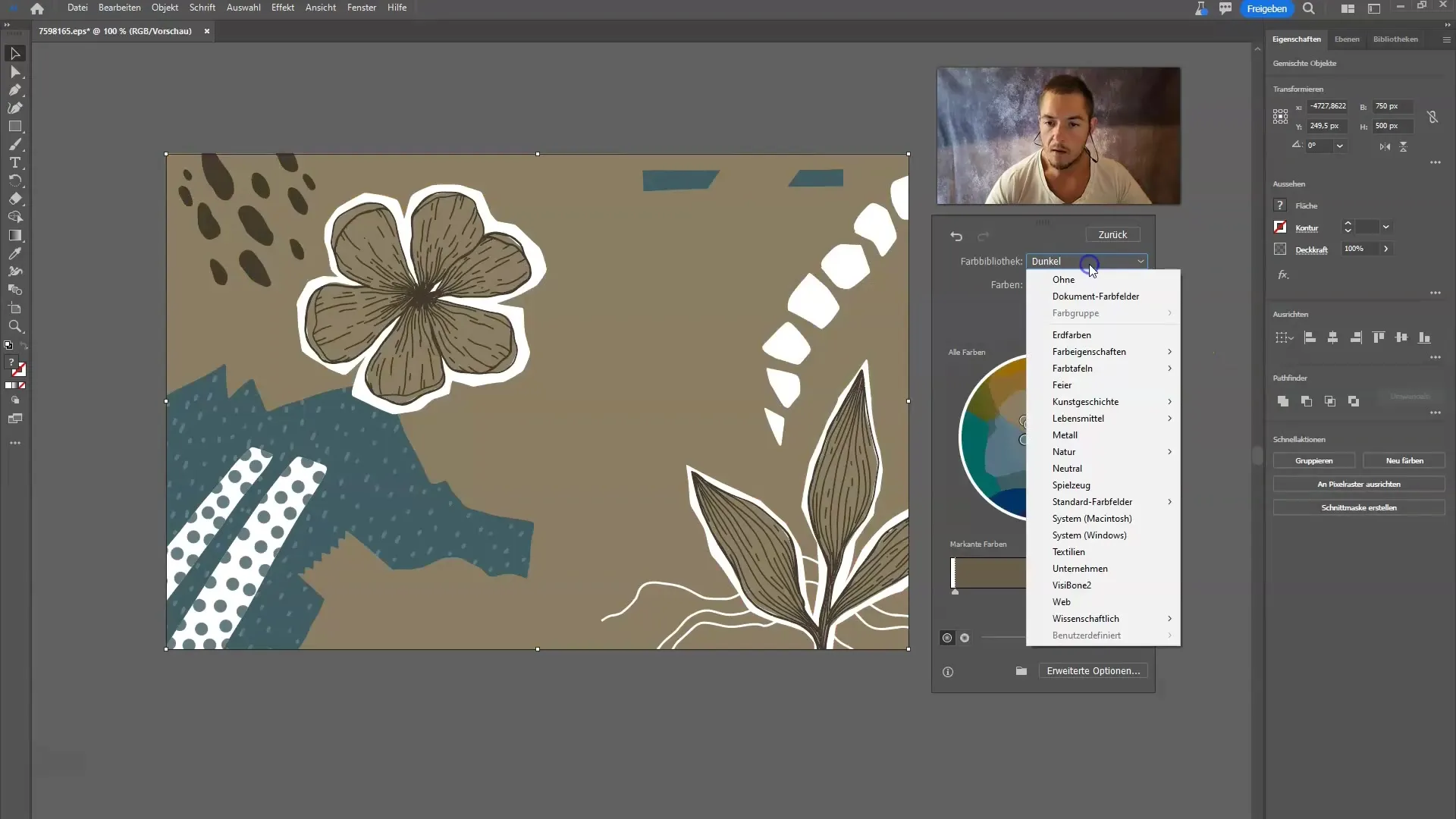Expand the Natur submenu
The image size is (1456, 819).
1103,452
